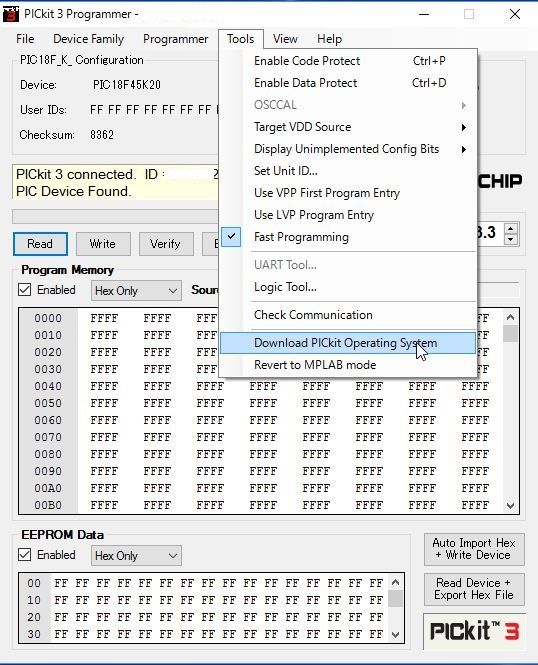This screenshot has height=665, width=538.
Task: Select Use LVP Program Entry
Action: tap(348, 215)
